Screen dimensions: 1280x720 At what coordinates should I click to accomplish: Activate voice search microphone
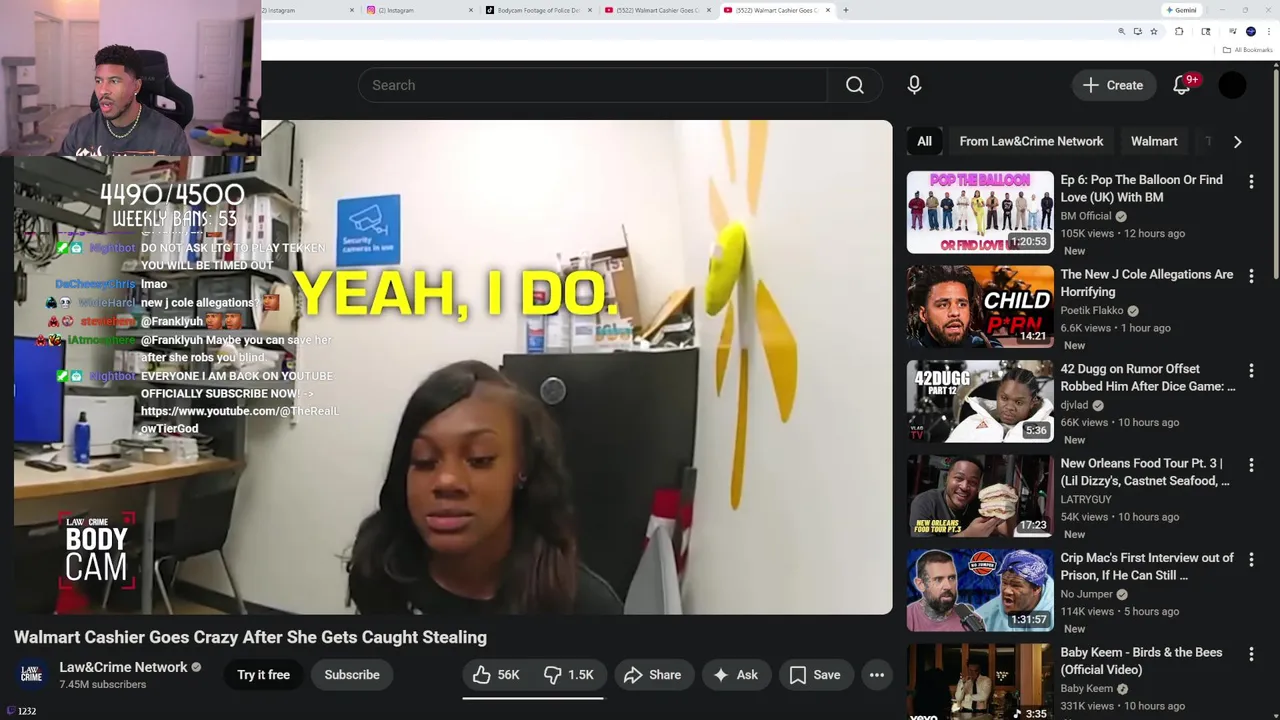914,85
